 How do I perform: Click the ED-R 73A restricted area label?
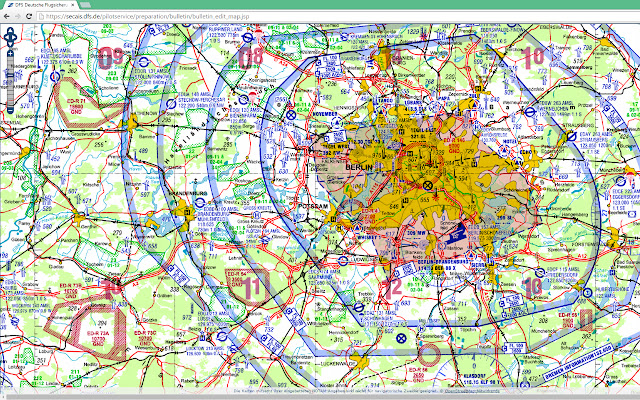coord(98,338)
